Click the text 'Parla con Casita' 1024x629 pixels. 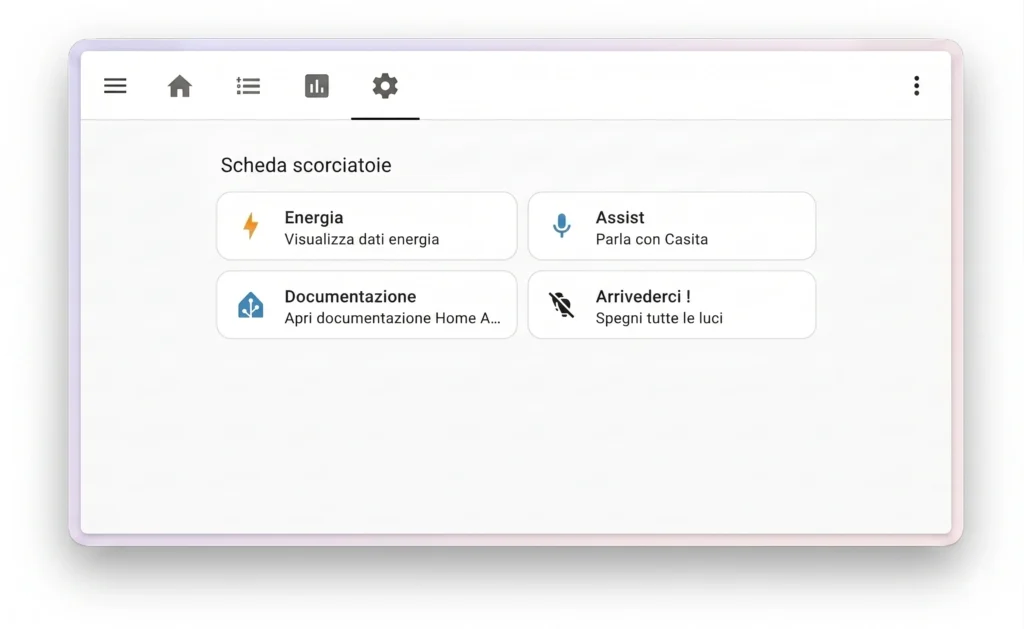(652, 239)
